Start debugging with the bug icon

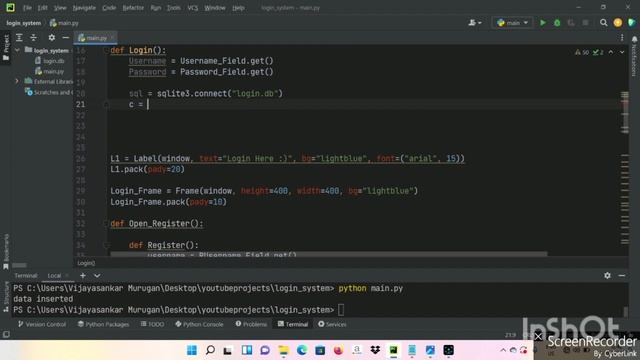click(557, 23)
